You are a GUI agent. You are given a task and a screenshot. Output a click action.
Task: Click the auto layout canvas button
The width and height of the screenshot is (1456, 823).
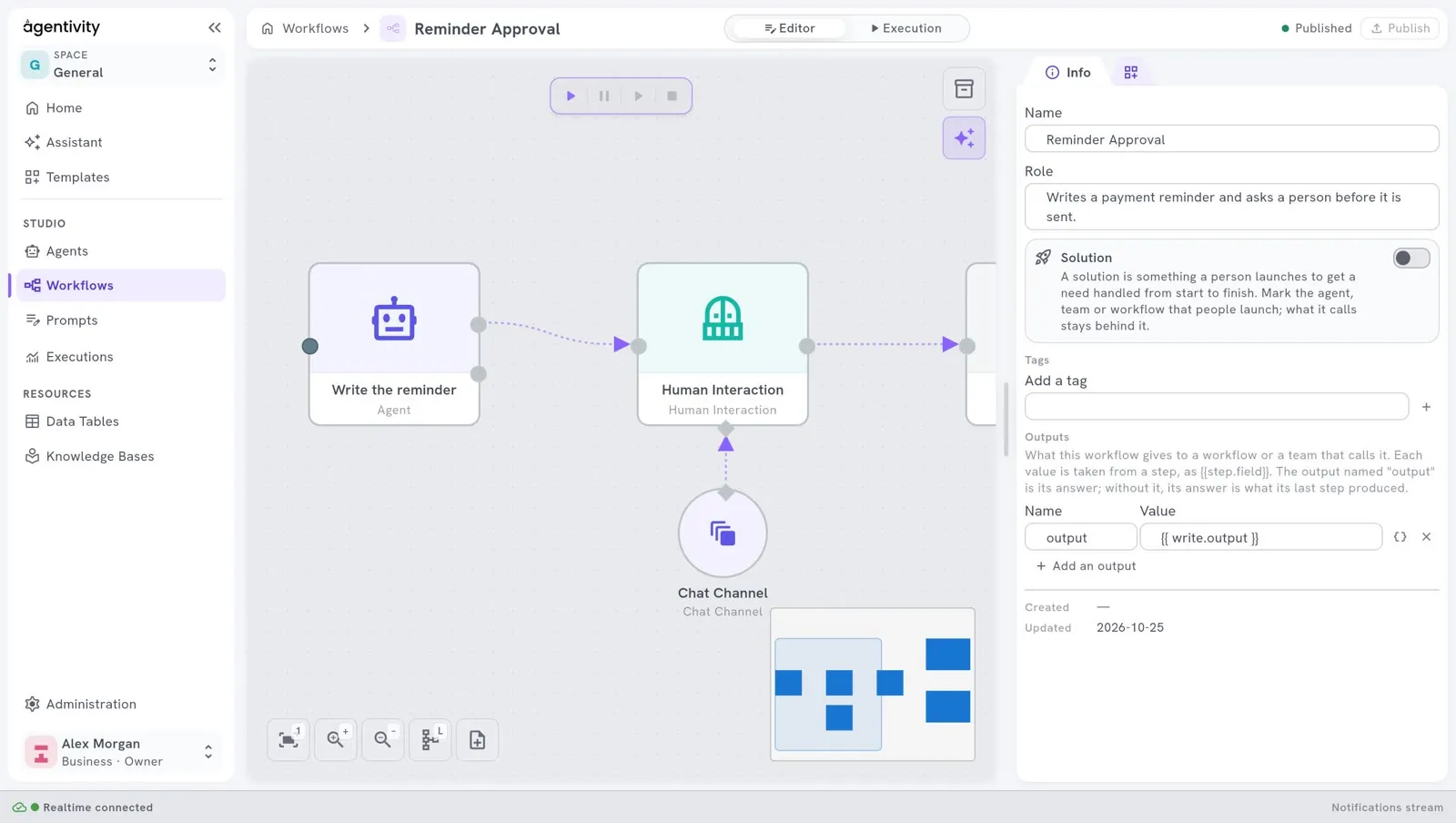430,740
